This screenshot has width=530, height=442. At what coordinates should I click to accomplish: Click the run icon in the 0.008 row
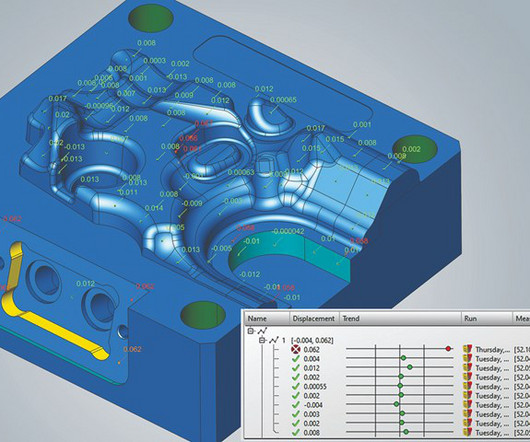[468, 432]
